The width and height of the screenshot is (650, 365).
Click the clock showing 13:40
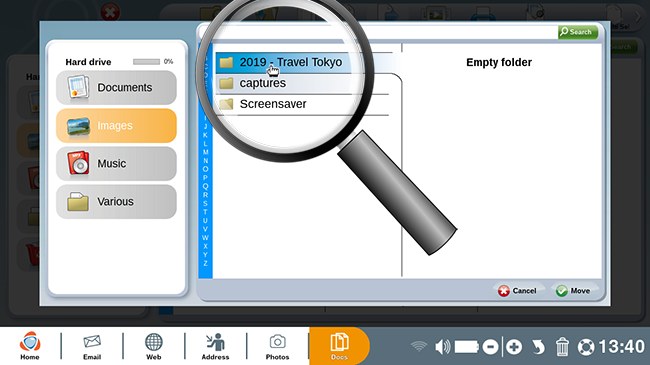[621, 346]
